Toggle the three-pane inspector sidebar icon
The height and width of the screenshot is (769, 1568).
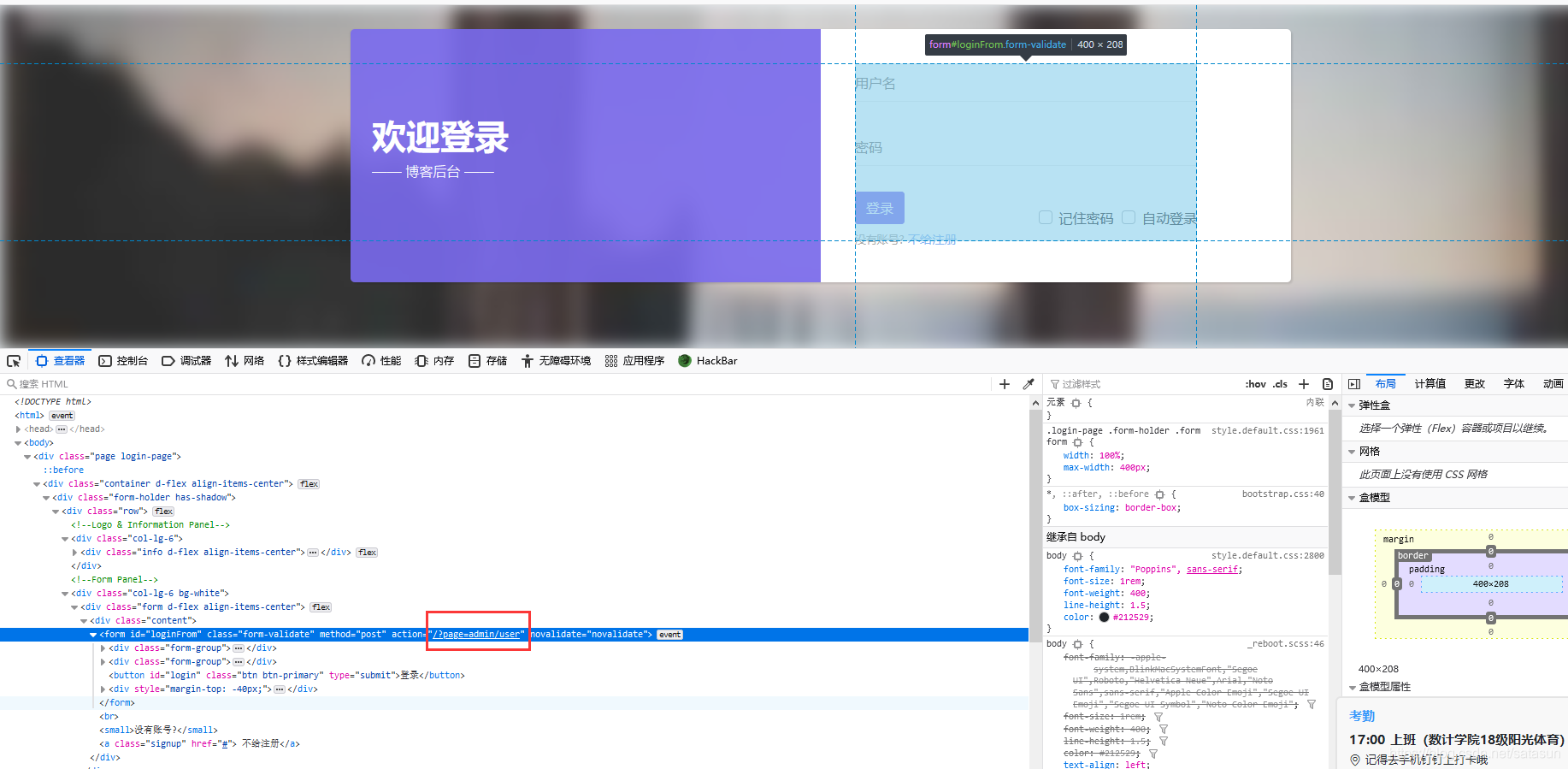click(x=1354, y=384)
